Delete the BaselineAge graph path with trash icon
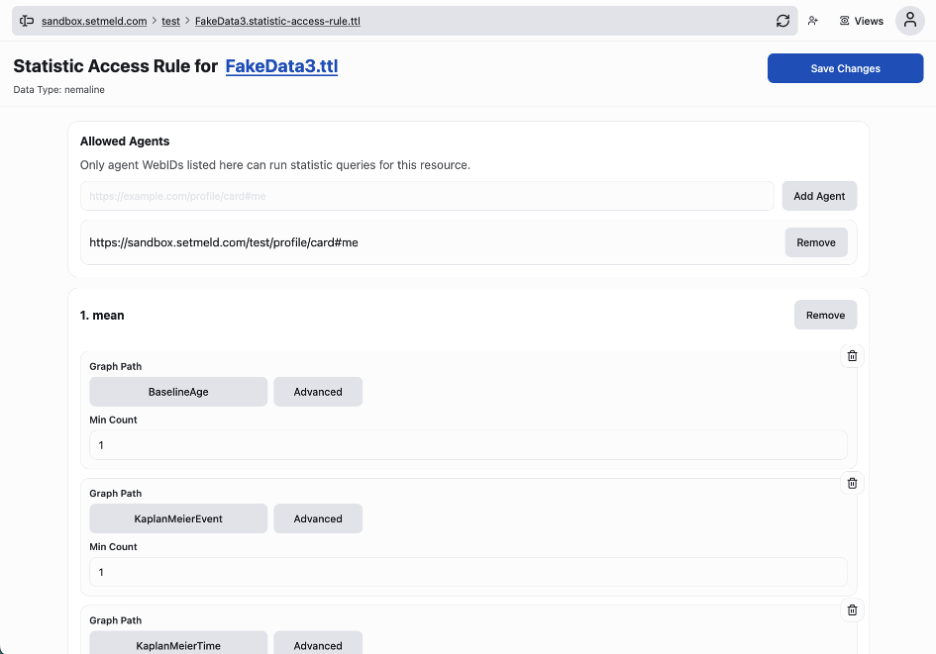The height and width of the screenshot is (654, 936). (x=852, y=356)
